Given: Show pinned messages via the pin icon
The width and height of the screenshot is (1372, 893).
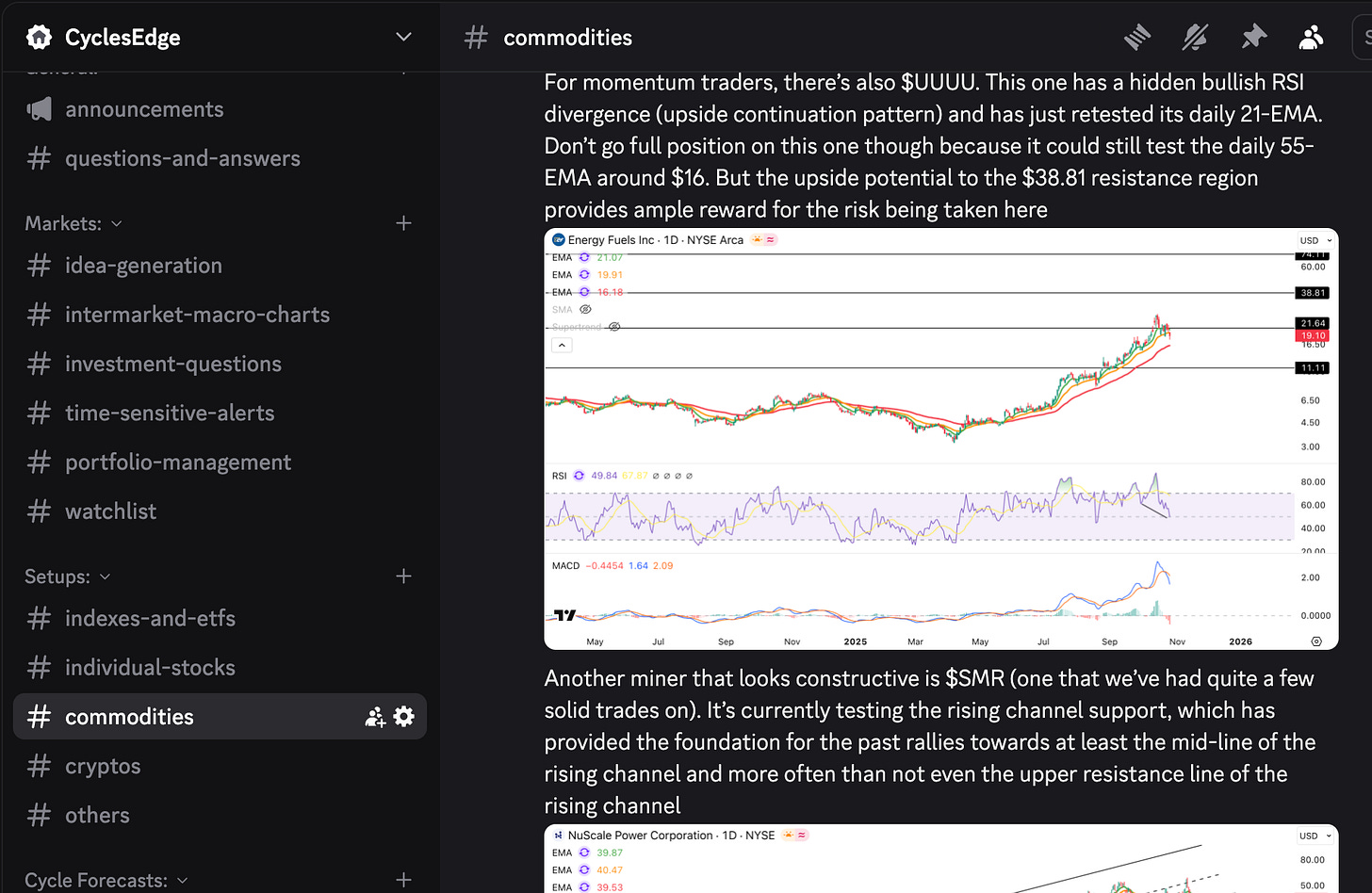Looking at the screenshot, I should pyautogui.click(x=1253, y=38).
